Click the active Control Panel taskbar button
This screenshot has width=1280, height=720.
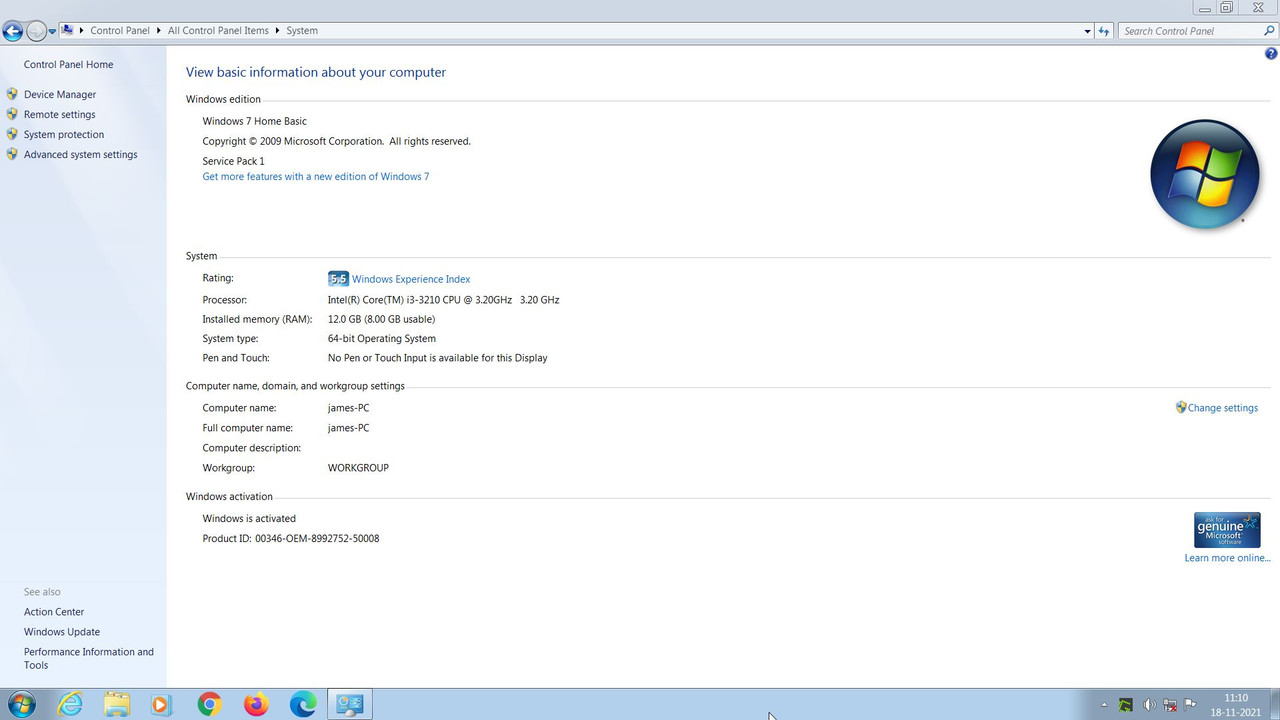pos(350,704)
